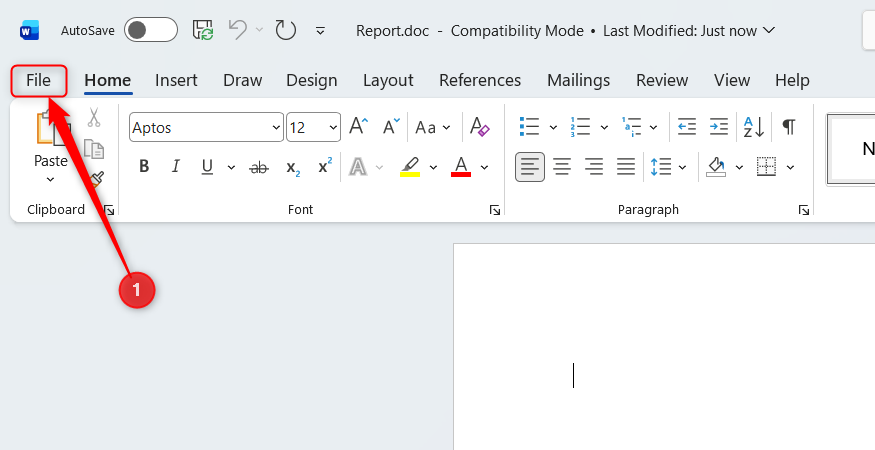Select Justify alignment
The width and height of the screenshot is (875, 450).
626,166
